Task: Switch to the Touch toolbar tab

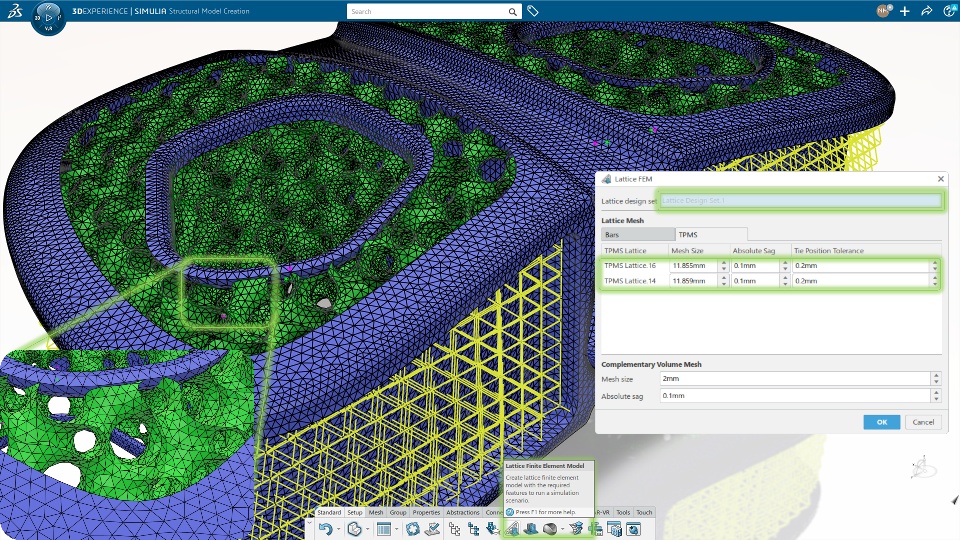Action: (644, 512)
